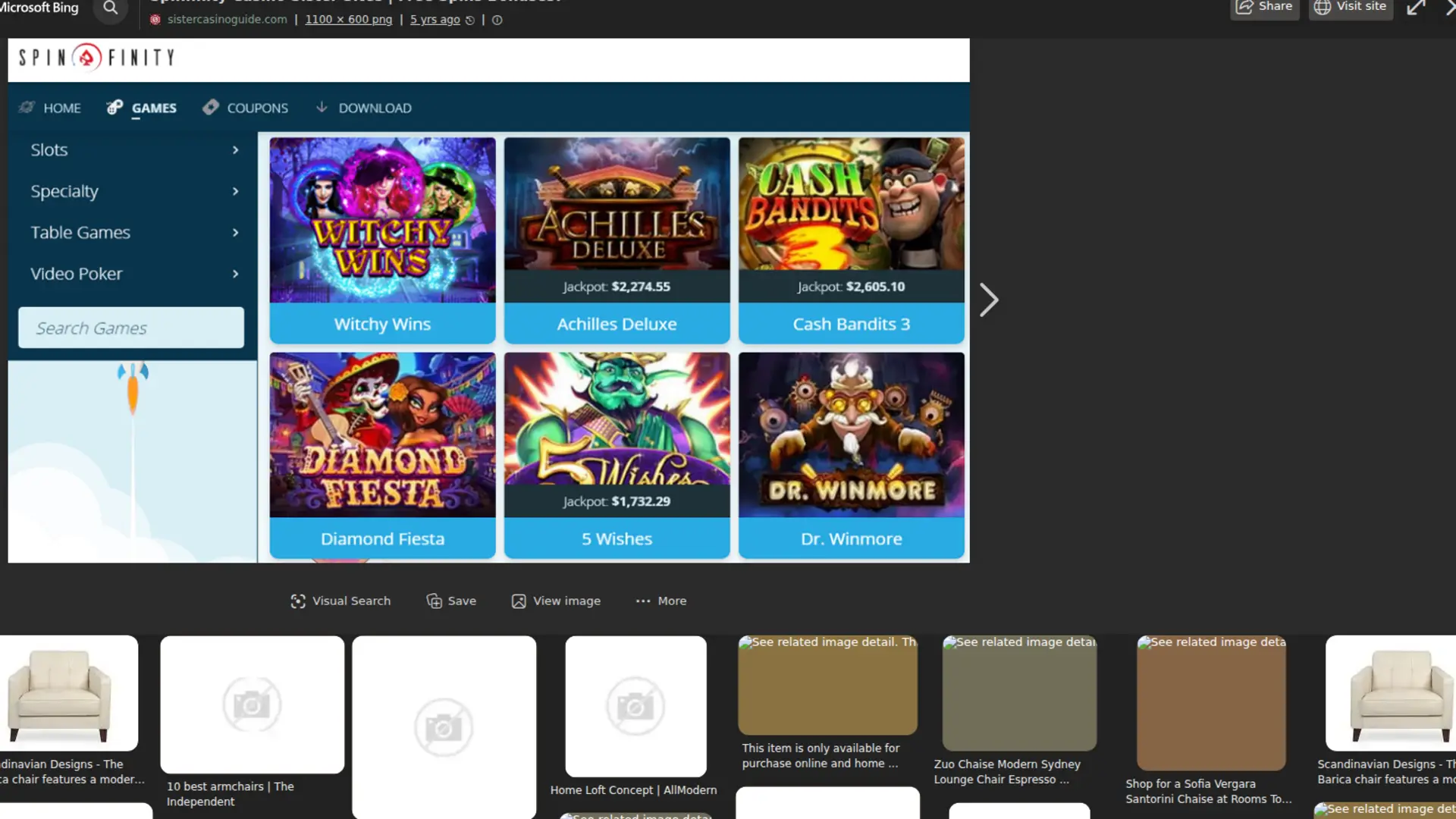Click inside the Search Games input field
Viewport: 1456px width, 819px height.
(x=130, y=328)
